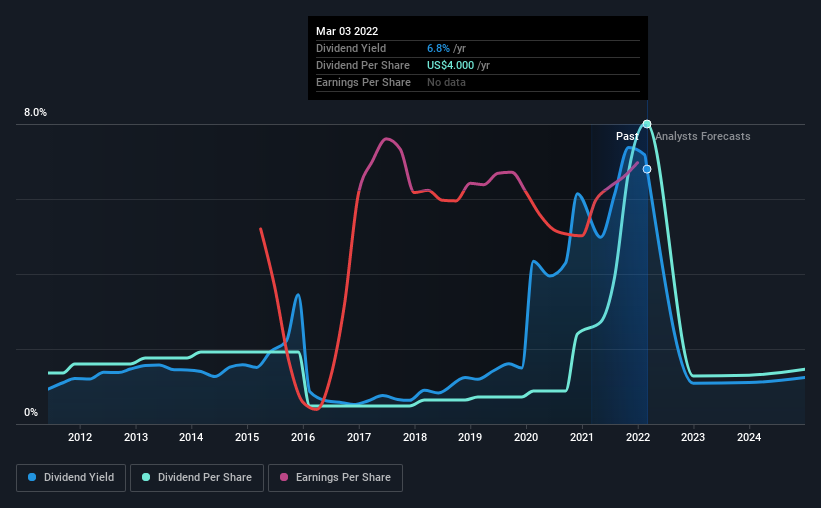Click the US$4.000 dividend per share value

pyautogui.click(x=450, y=65)
